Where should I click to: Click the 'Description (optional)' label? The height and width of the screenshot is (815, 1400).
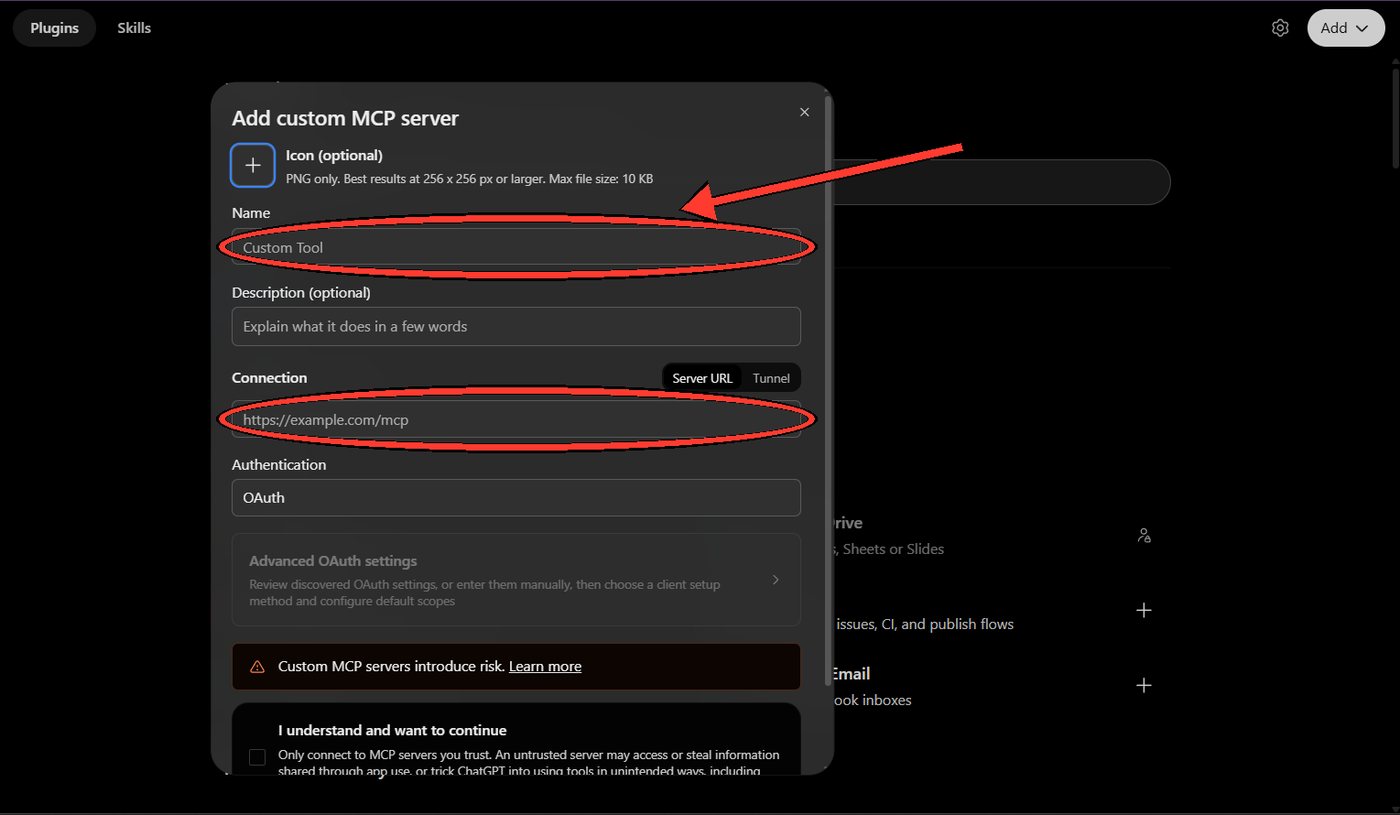click(301, 293)
